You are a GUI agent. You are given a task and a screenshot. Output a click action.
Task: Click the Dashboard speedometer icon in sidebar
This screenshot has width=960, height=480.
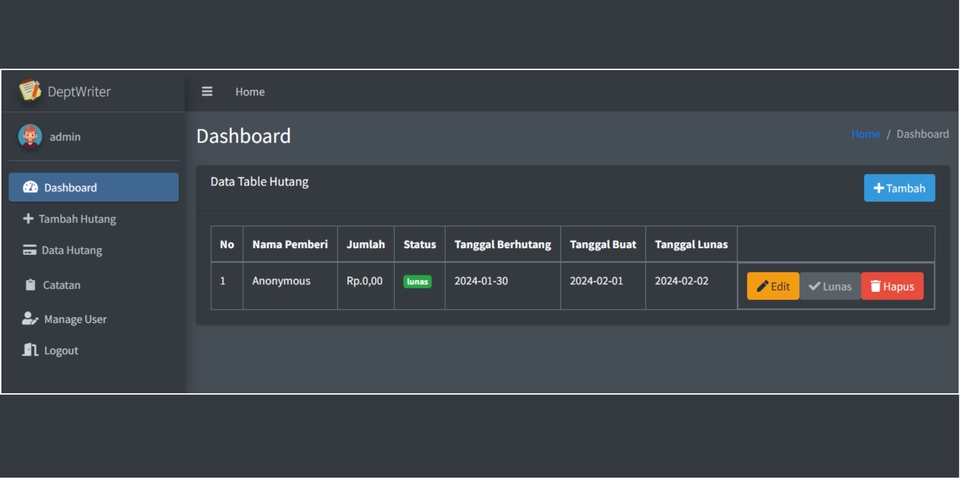click(x=30, y=187)
